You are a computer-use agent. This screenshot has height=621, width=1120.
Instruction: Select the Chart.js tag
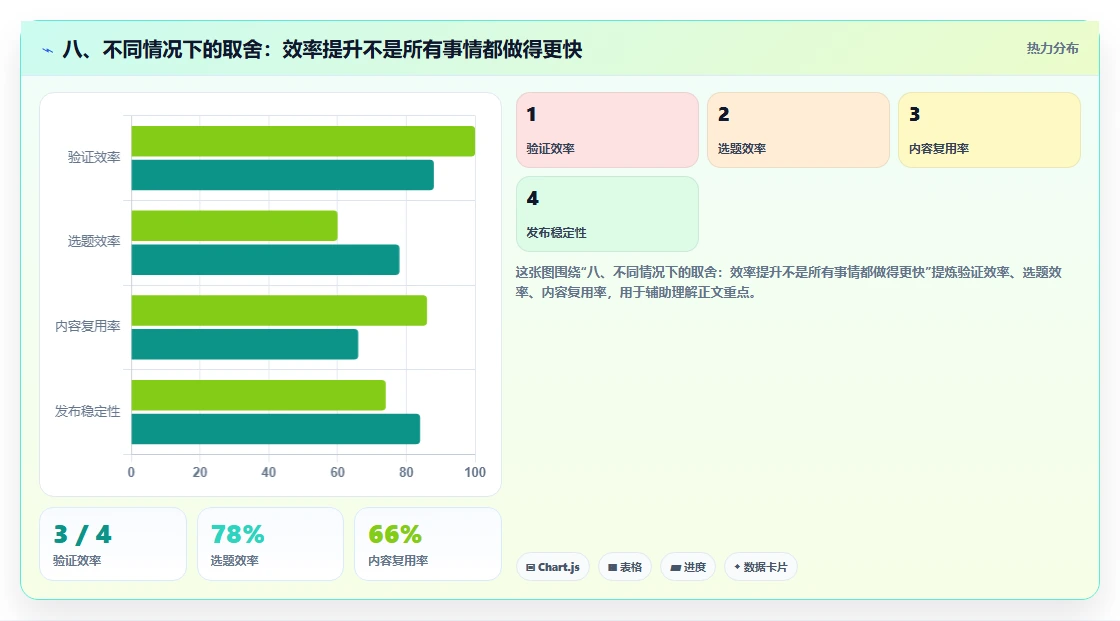click(x=553, y=567)
